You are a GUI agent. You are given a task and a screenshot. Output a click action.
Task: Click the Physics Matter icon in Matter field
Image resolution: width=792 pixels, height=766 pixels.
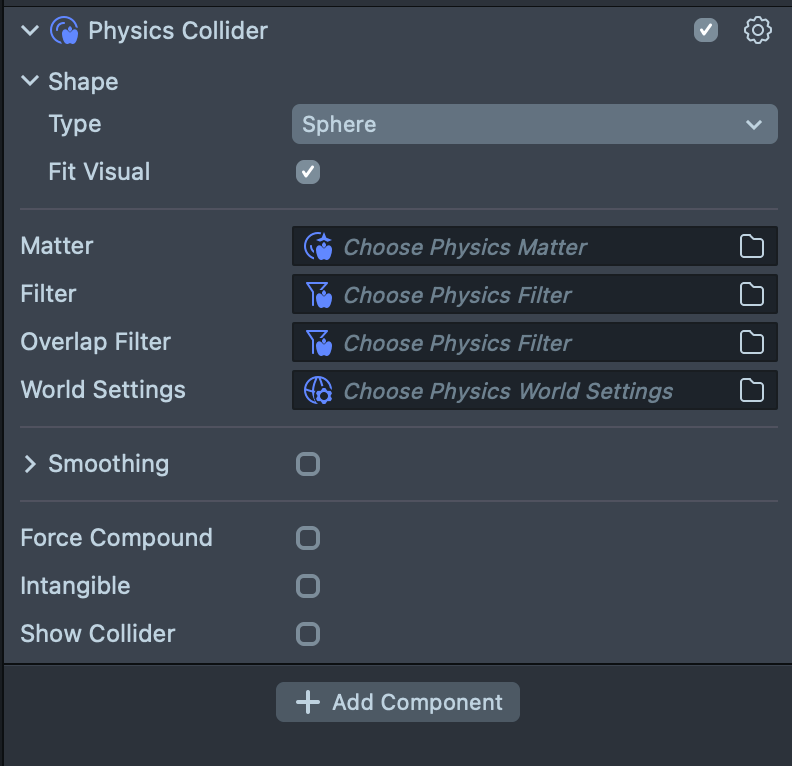(x=318, y=247)
